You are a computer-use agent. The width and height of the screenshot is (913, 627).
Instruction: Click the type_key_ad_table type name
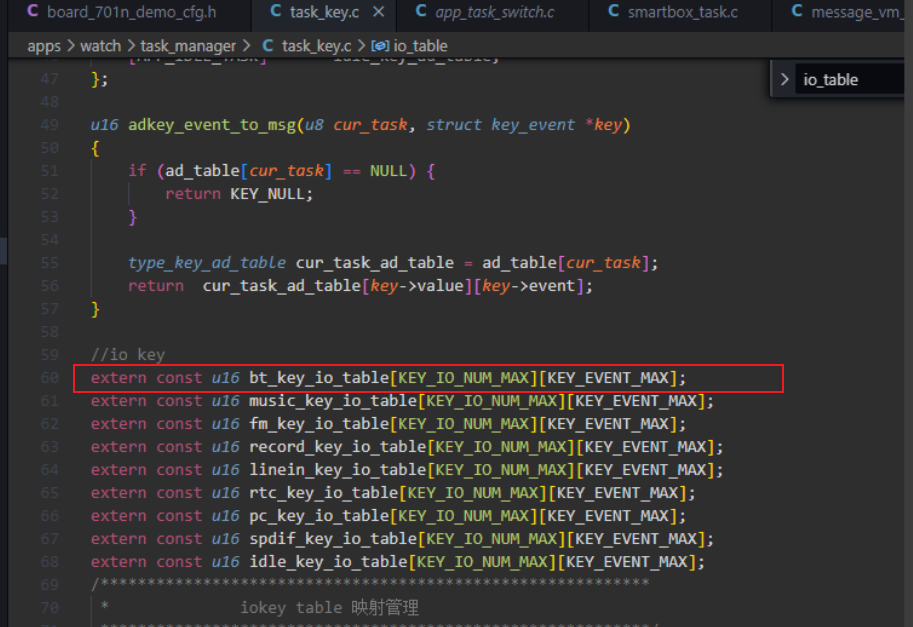pyautogui.click(x=207, y=263)
